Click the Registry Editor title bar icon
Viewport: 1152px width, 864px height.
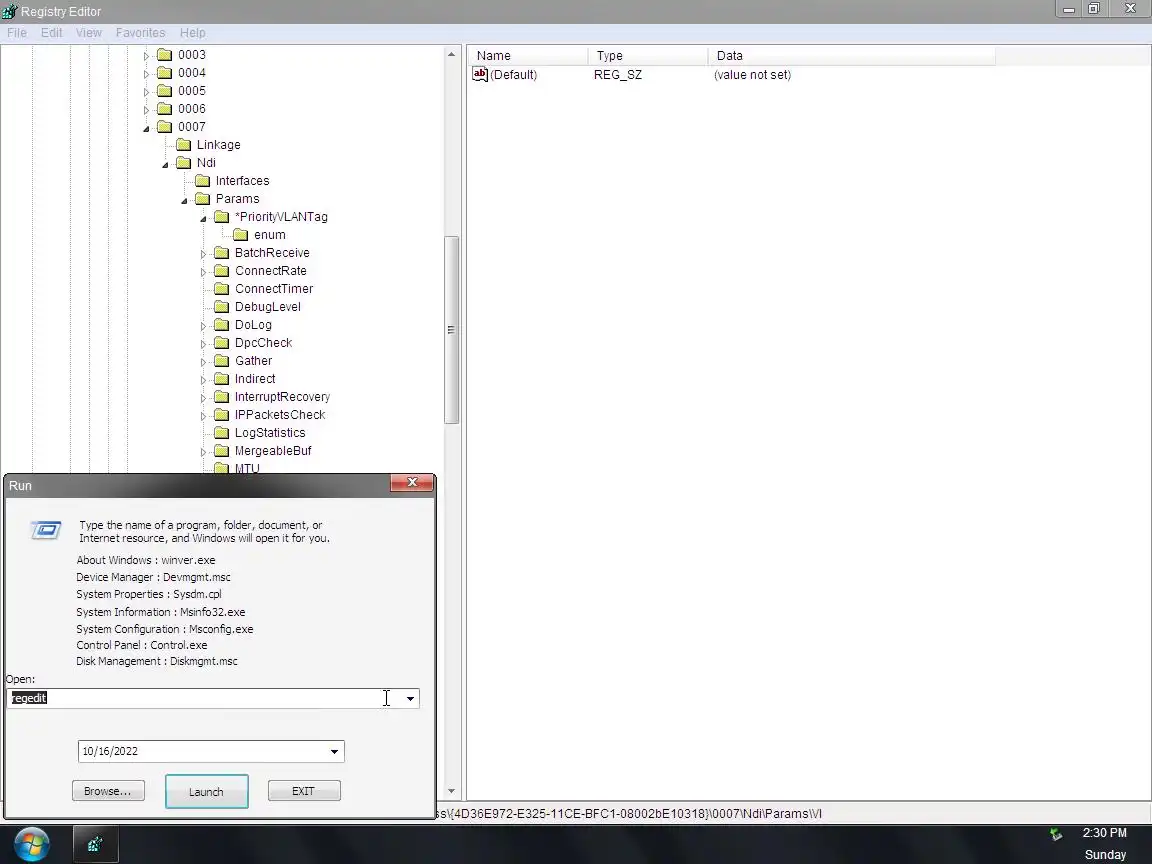pos(10,11)
